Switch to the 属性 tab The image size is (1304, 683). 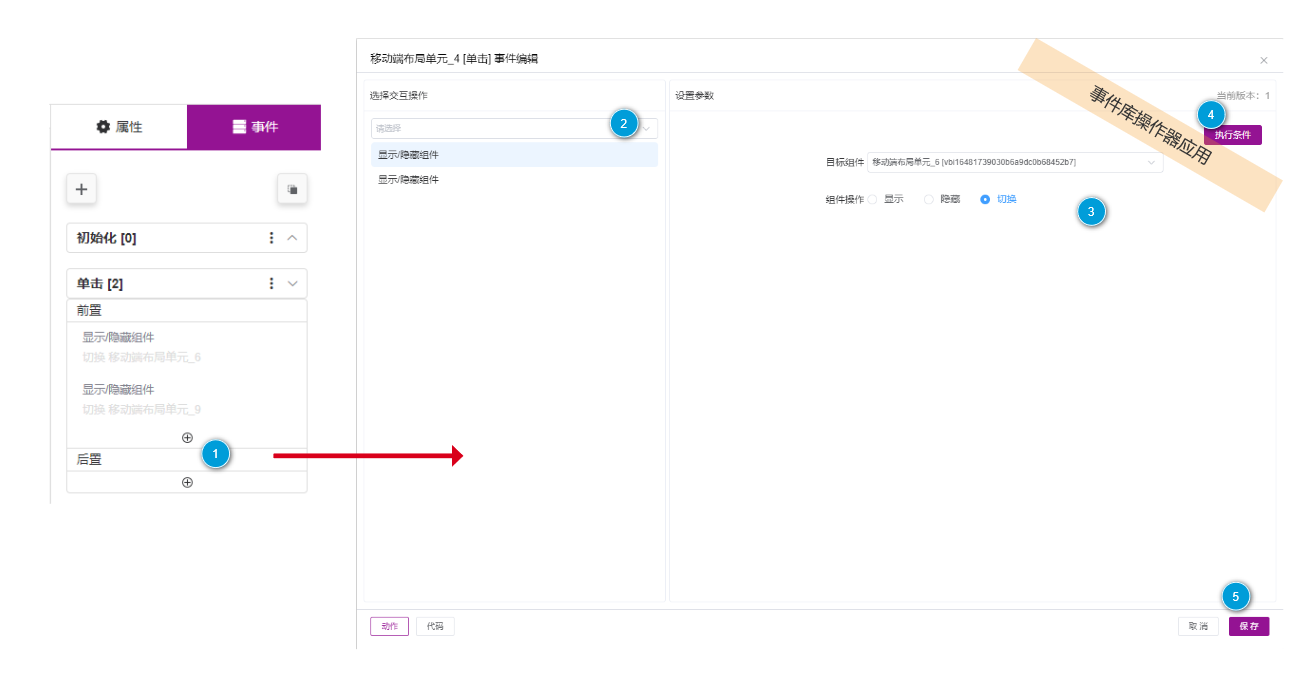pyautogui.click(x=119, y=127)
